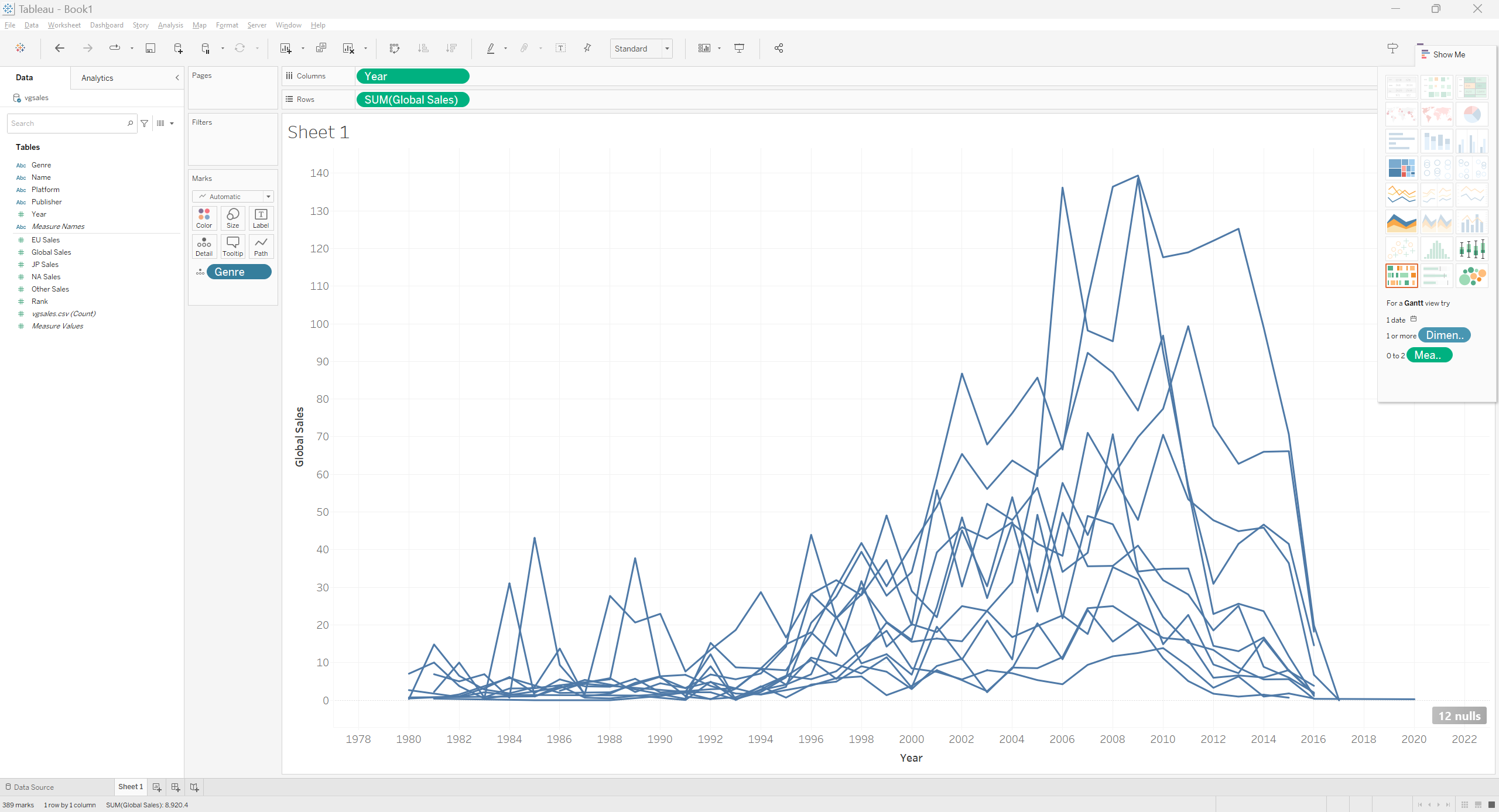Click the Tableau start page logo icon
The image size is (1499, 812).
point(20,48)
